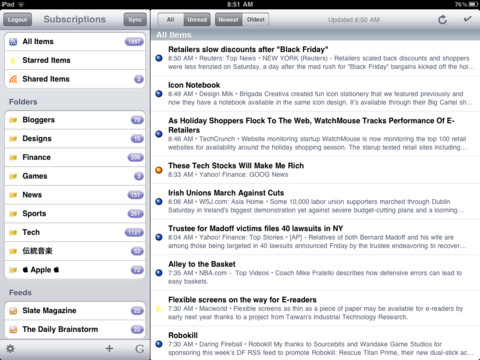The height and width of the screenshot is (360, 480).
Task: Open the Finance folder
Action: click(75, 157)
